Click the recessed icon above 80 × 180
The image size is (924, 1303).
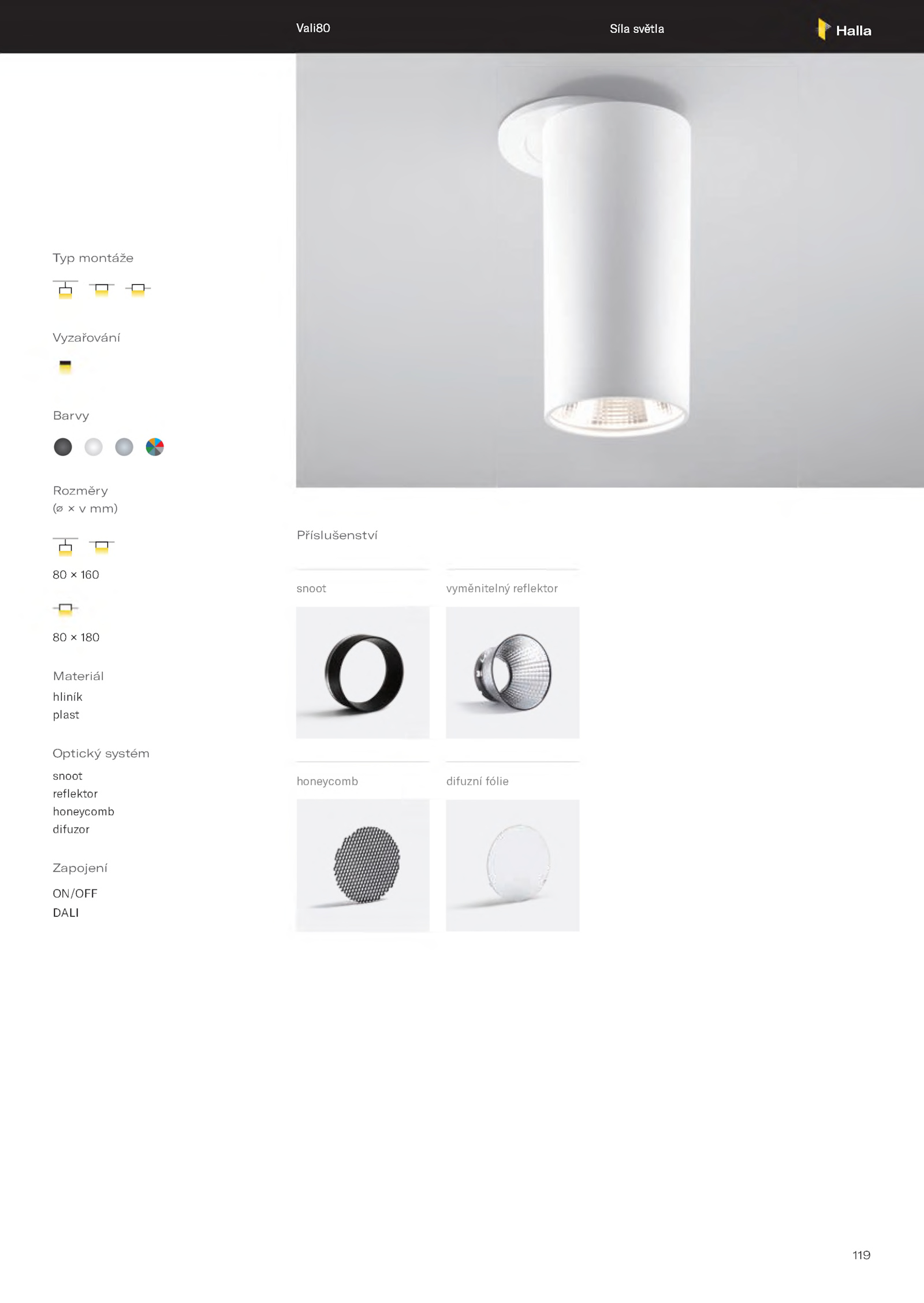pyautogui.click(x=65, y=609)
